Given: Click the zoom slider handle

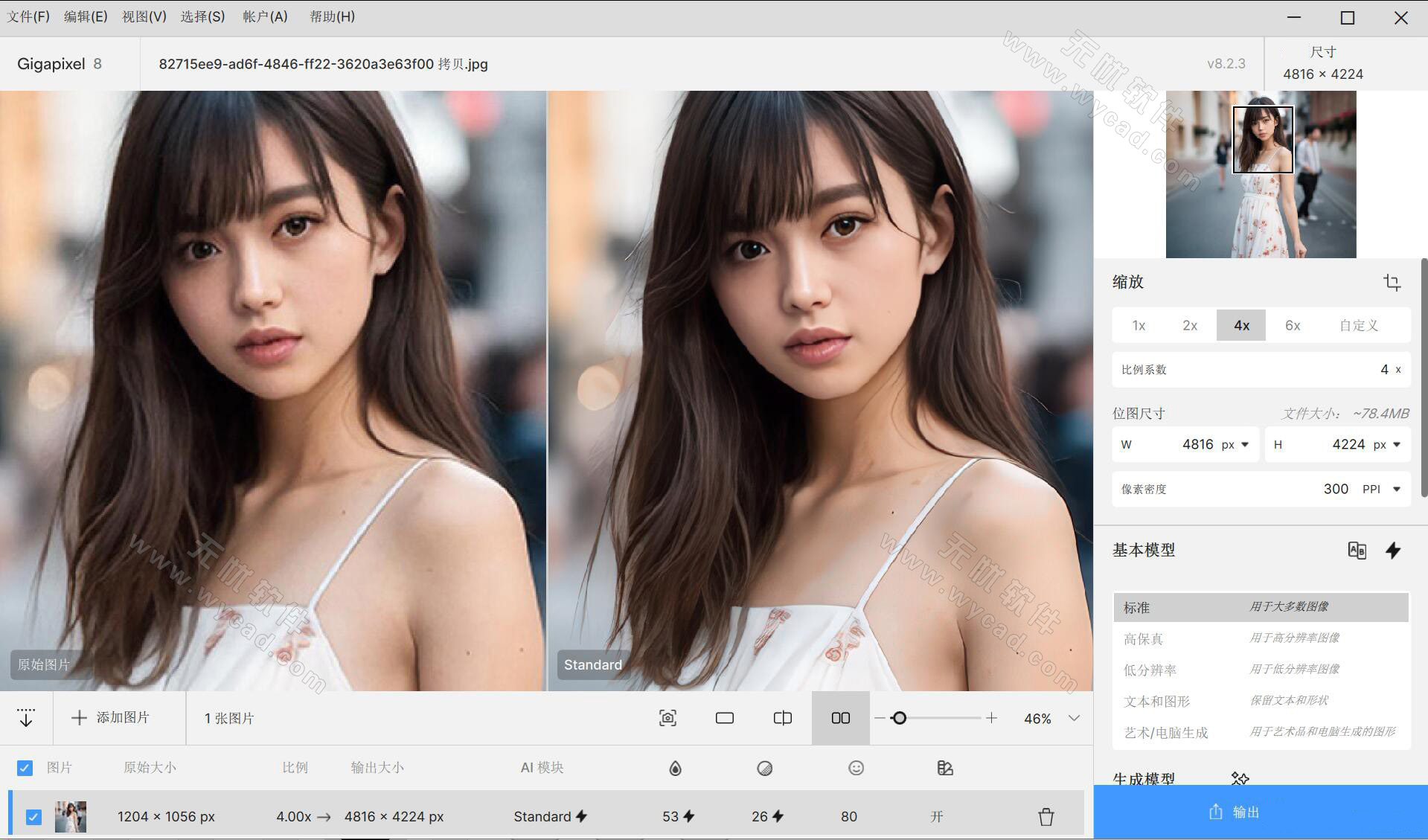Looking at the screenshot, I should (899, 718).
